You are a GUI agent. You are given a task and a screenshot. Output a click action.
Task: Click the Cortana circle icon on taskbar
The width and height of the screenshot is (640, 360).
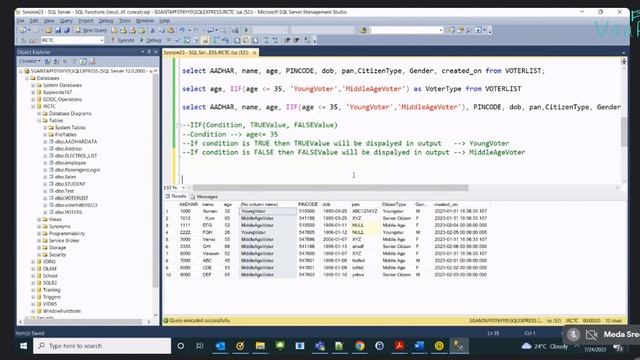point(180,346)
